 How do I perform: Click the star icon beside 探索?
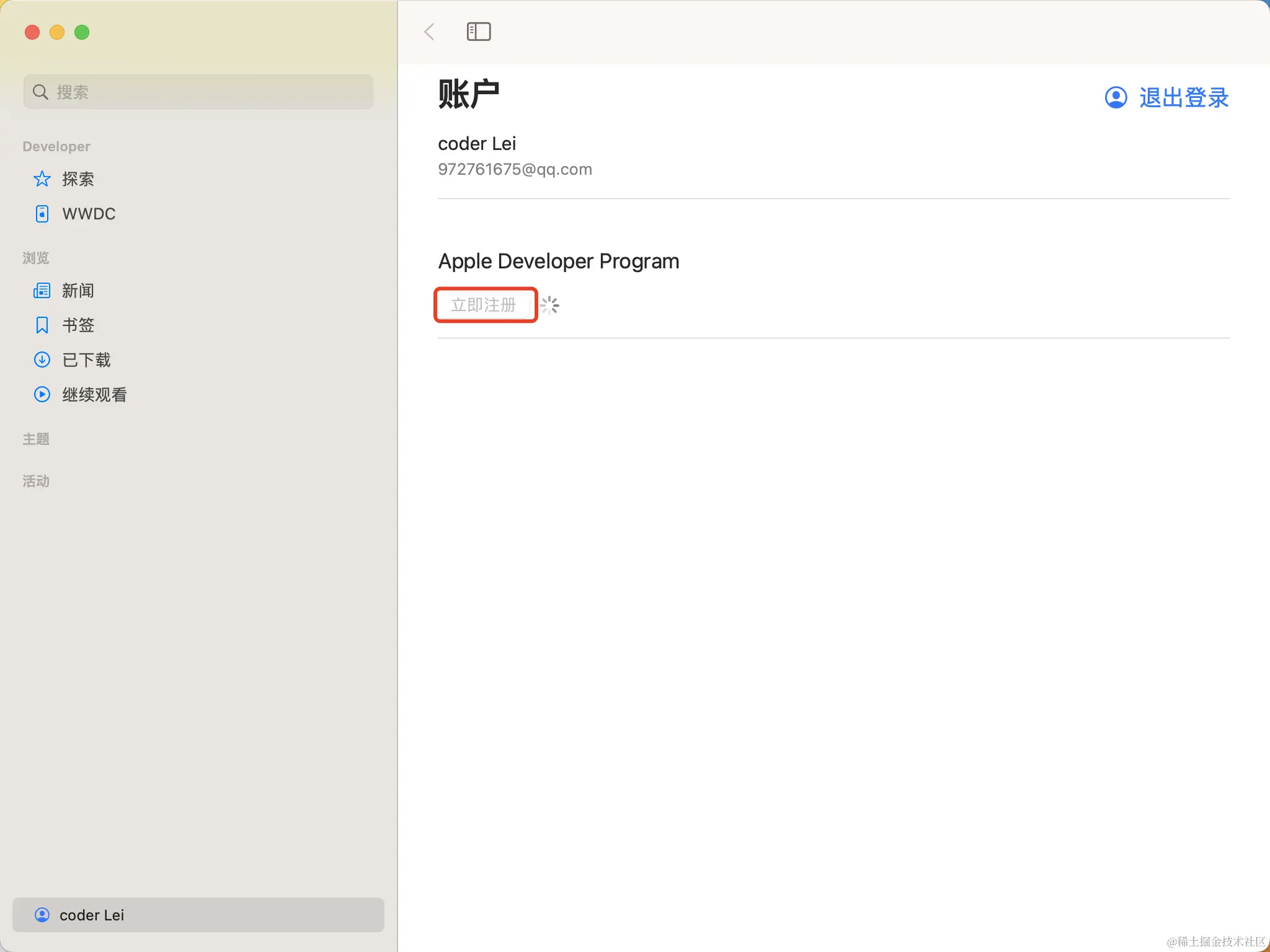(x=42, y=179)
